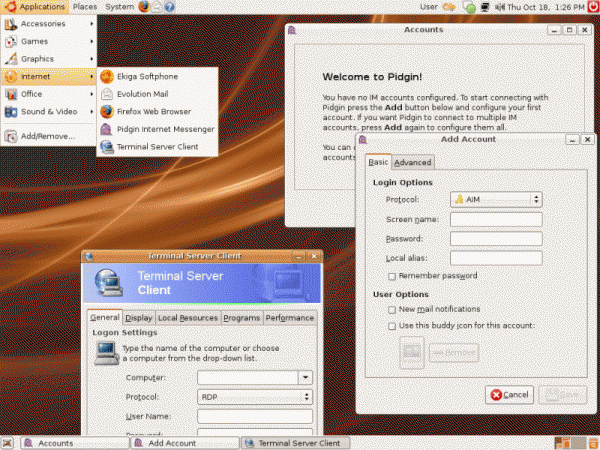Launch Ekiga Softphone

(x=157, y=77)
